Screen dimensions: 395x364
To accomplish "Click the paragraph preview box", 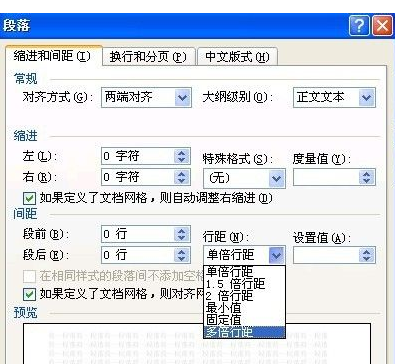I will [197, 343].
